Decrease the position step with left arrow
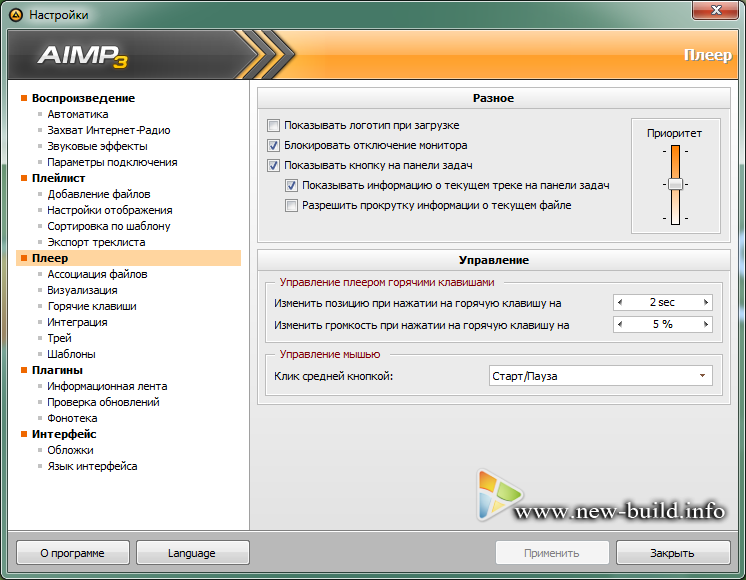Viewport: 746px width, 580px height. (x=619, y=302)
